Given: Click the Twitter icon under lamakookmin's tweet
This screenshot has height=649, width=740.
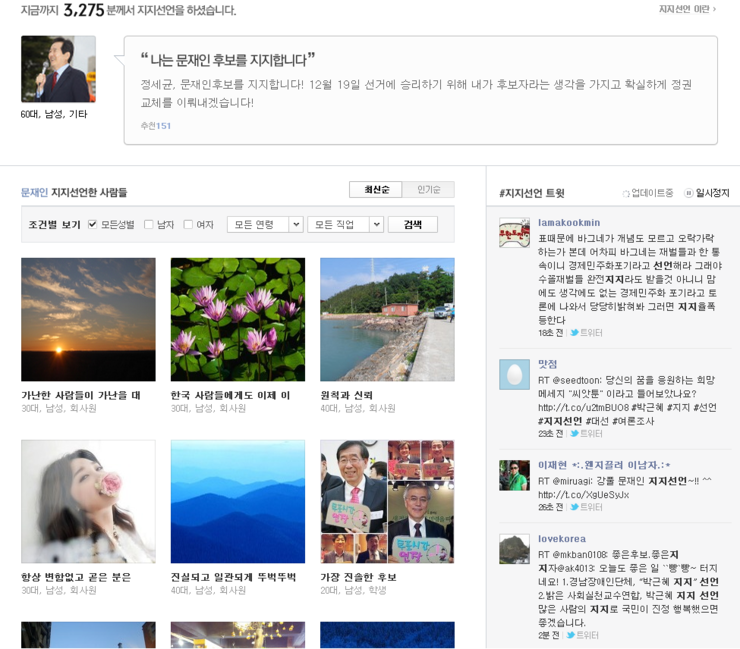Looking at the screenshot, I should tap(574, 333).
